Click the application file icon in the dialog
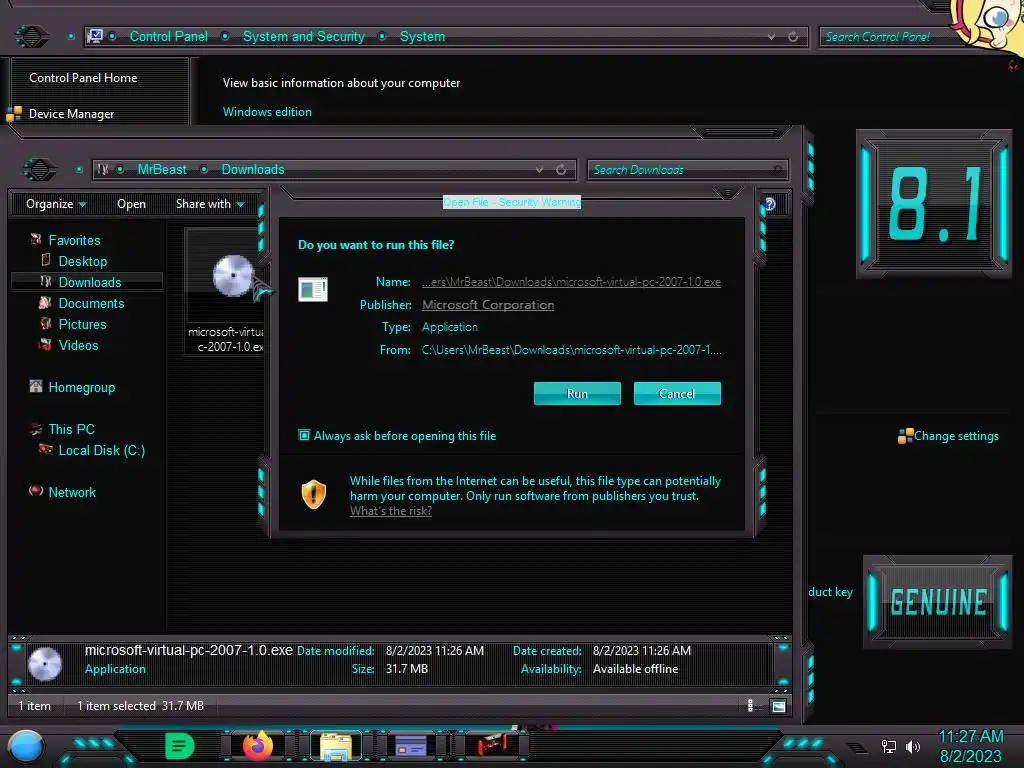 [313, 289]
